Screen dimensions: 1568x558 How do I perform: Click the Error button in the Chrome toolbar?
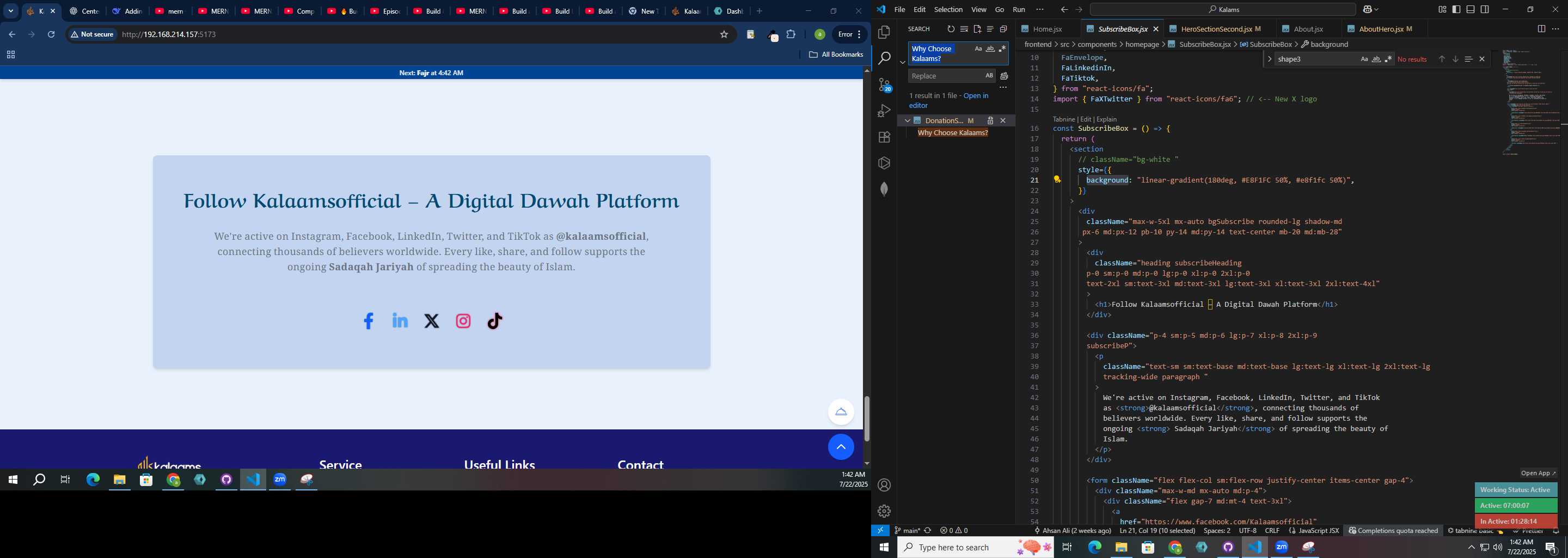(x=850, y=35)
